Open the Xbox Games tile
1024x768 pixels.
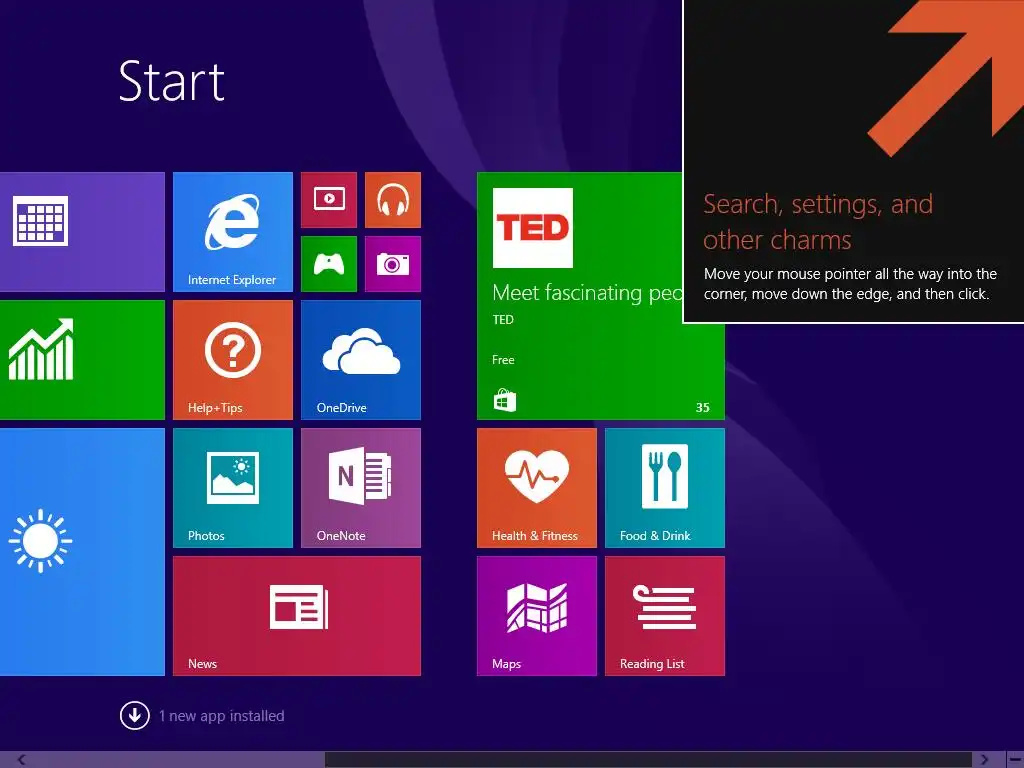point(328,264)
